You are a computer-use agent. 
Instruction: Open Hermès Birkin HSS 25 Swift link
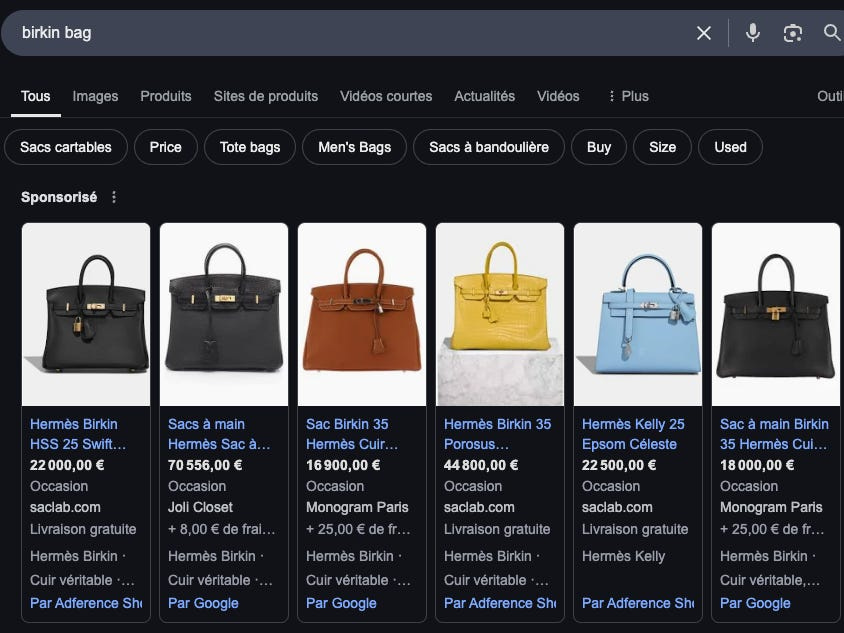[x=78, y=434]
